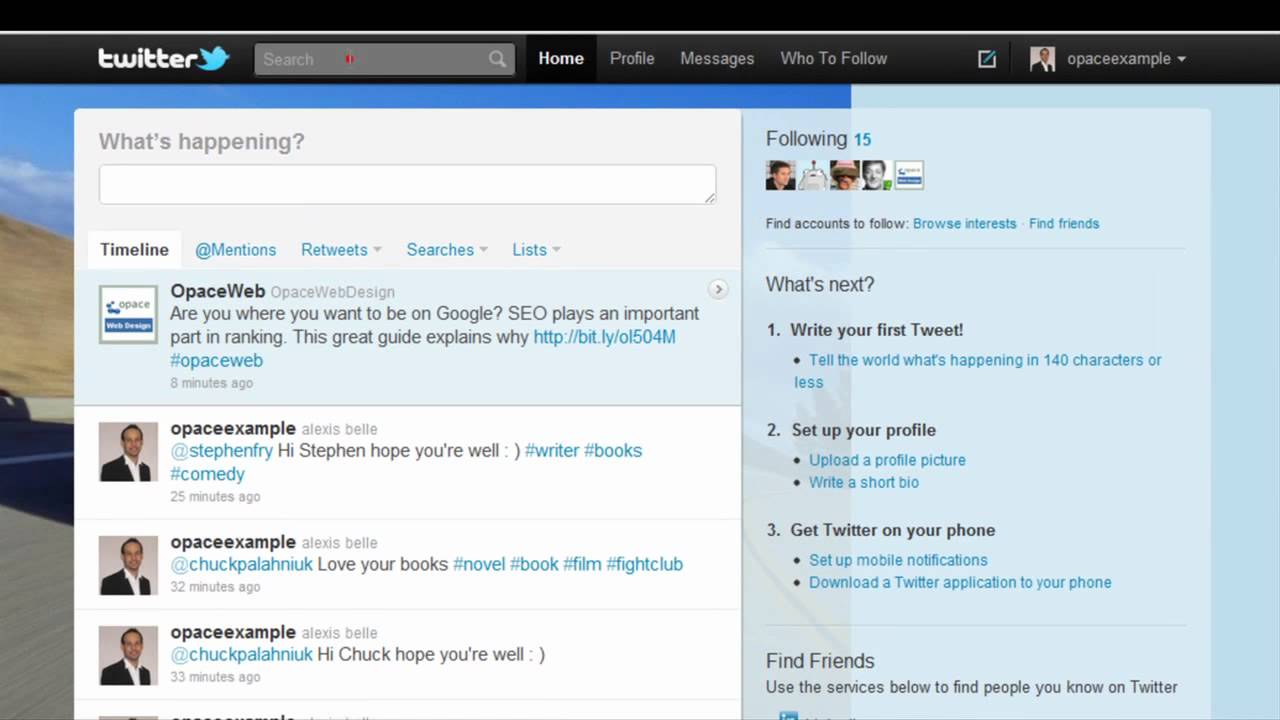This screenshot has height=720, width=1280.
Task: Click opaceexample name on #fightclub tweet
Action: point(233,542)
